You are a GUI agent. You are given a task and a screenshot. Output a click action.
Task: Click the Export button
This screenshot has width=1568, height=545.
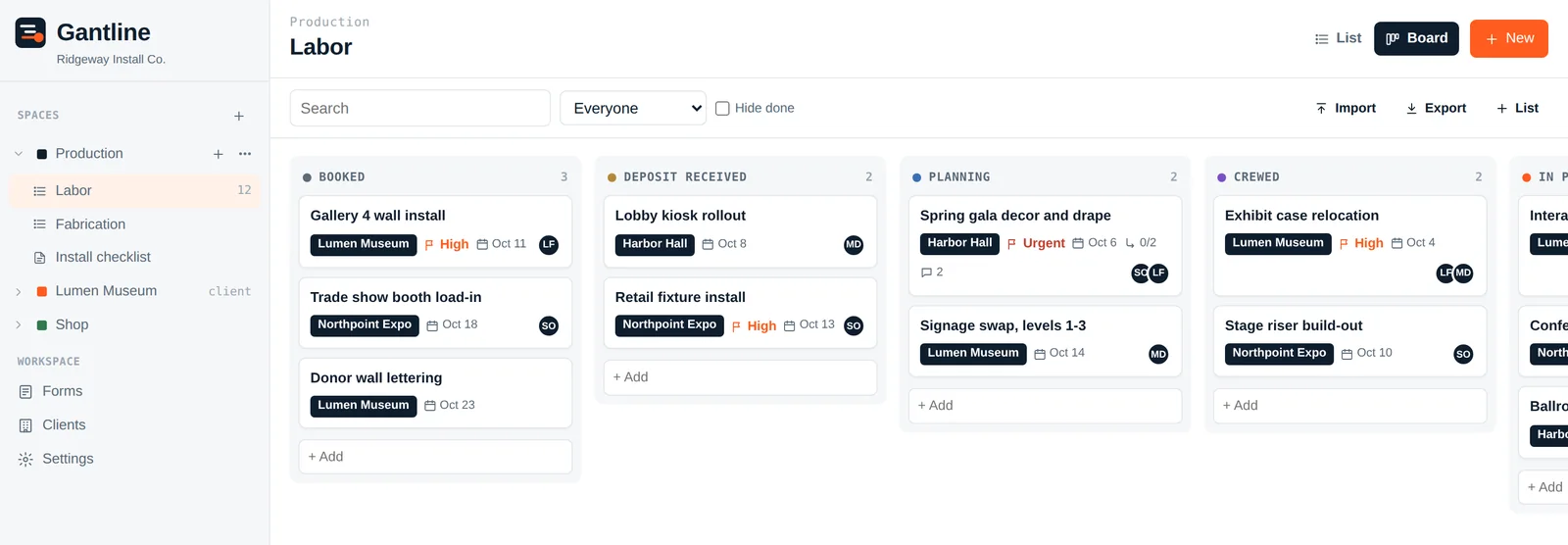pyautogui.click(x=1436, y=108)
